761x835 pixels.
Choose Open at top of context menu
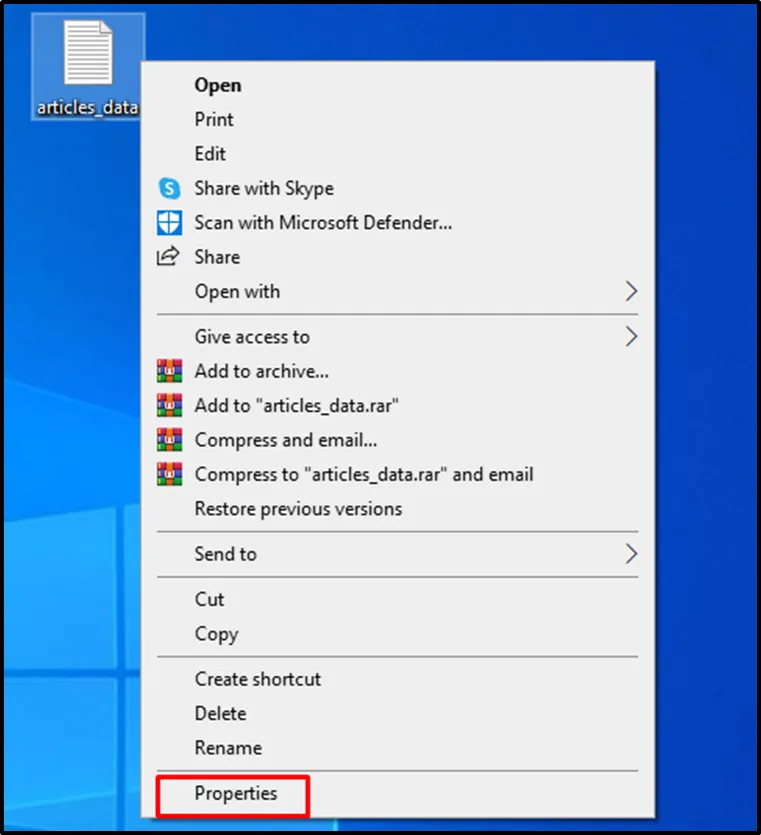click(217, 85)
